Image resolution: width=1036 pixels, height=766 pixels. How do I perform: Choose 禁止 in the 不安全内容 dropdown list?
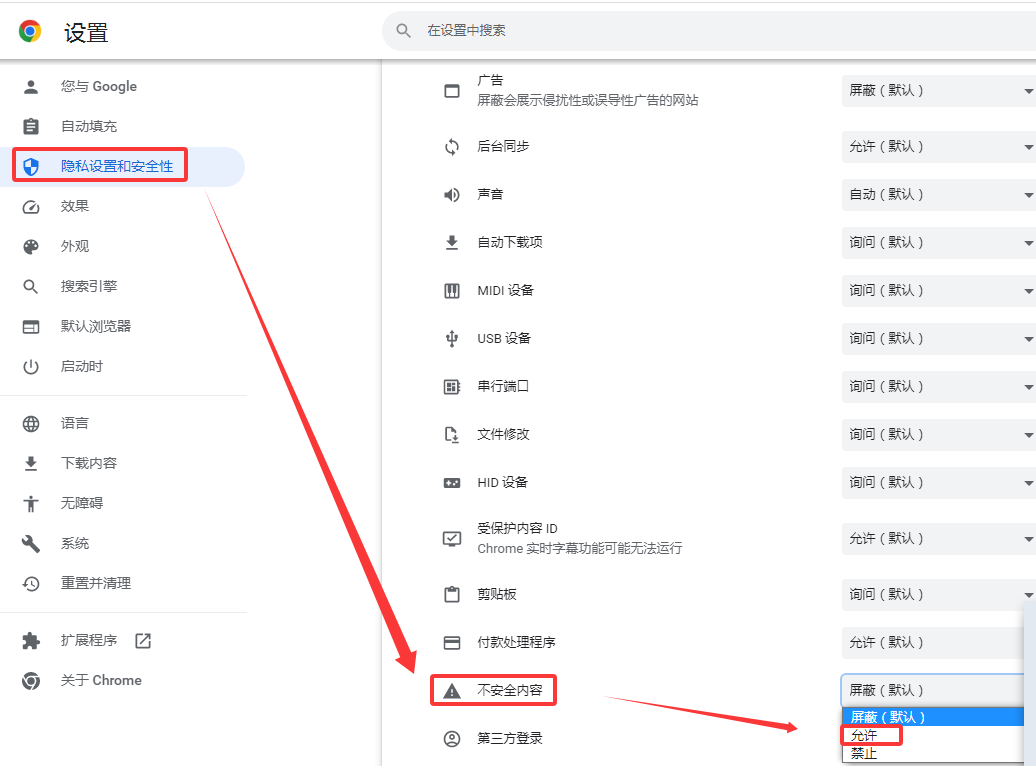(x=865, y=755)
